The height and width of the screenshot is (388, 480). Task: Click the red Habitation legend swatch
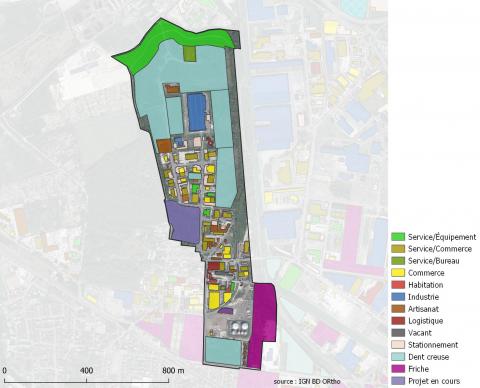tap(398, 285)
